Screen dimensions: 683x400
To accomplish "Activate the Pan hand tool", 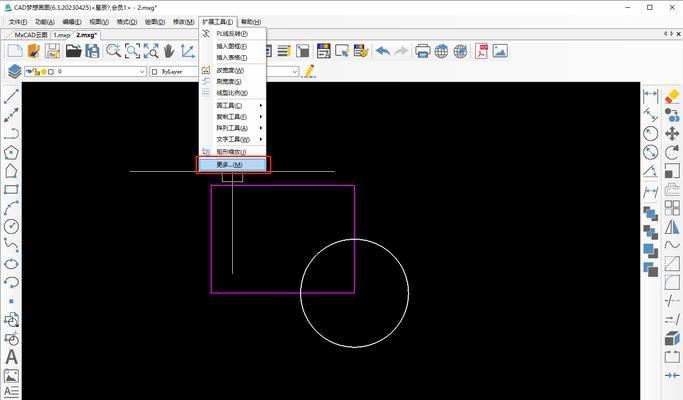I will point(169,51).
